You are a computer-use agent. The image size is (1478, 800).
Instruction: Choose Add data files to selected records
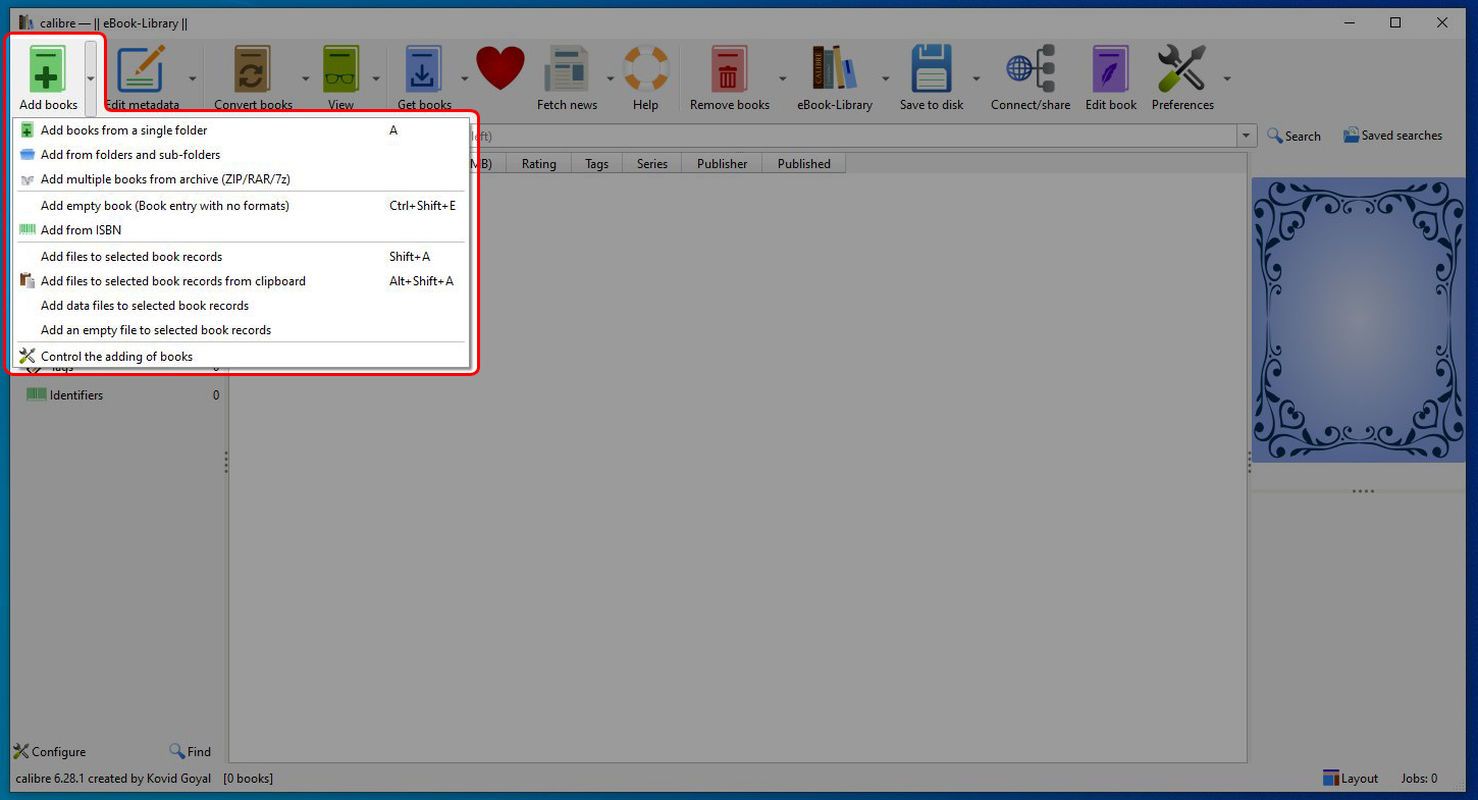pyautogui.click(x=240, y=305)
